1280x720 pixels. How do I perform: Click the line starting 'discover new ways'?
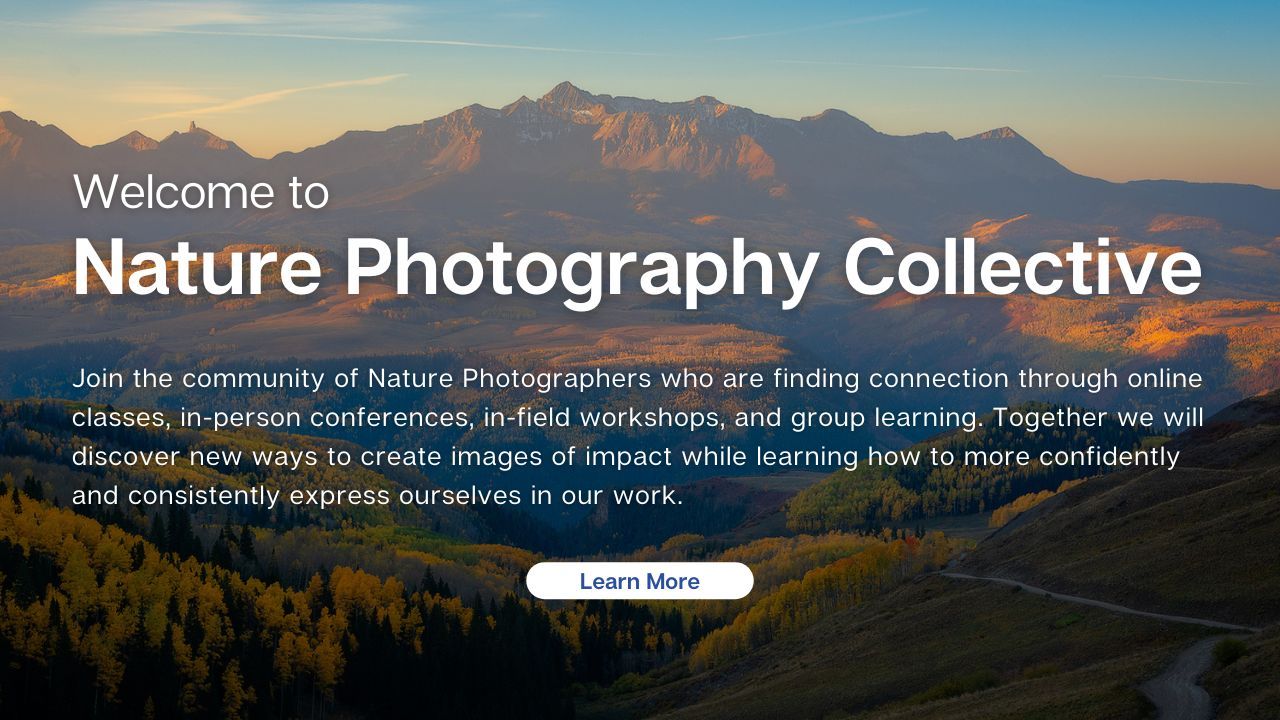point(626,457)
